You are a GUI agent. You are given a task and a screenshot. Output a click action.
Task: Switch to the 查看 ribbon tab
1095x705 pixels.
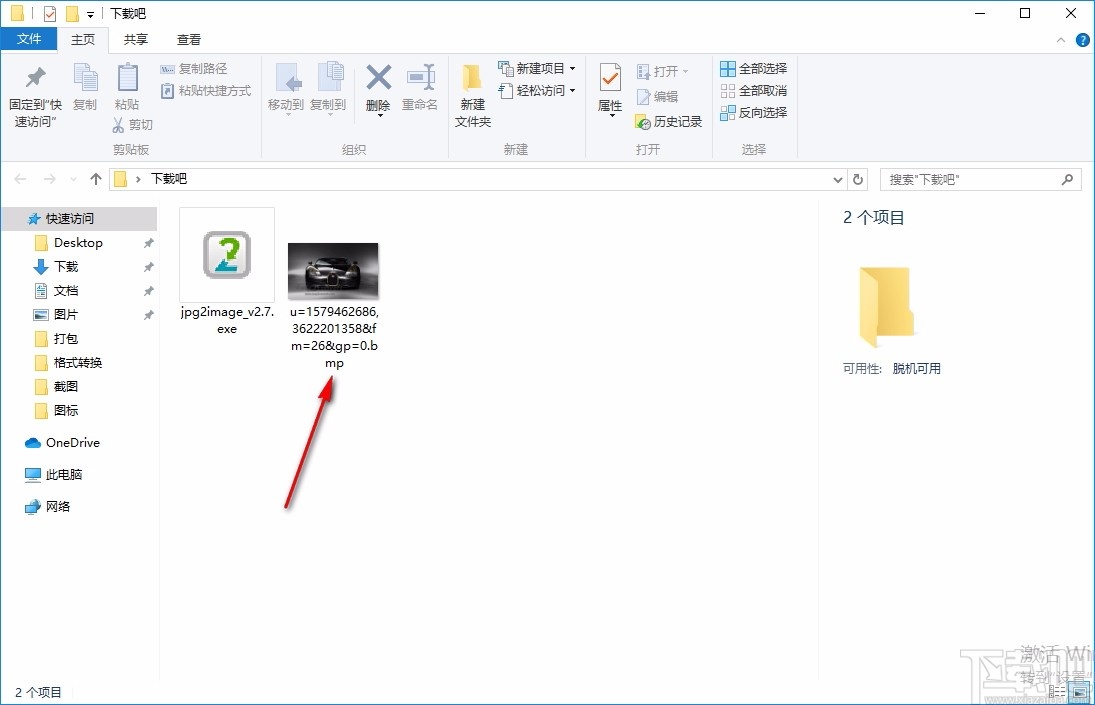click(188, 39)
